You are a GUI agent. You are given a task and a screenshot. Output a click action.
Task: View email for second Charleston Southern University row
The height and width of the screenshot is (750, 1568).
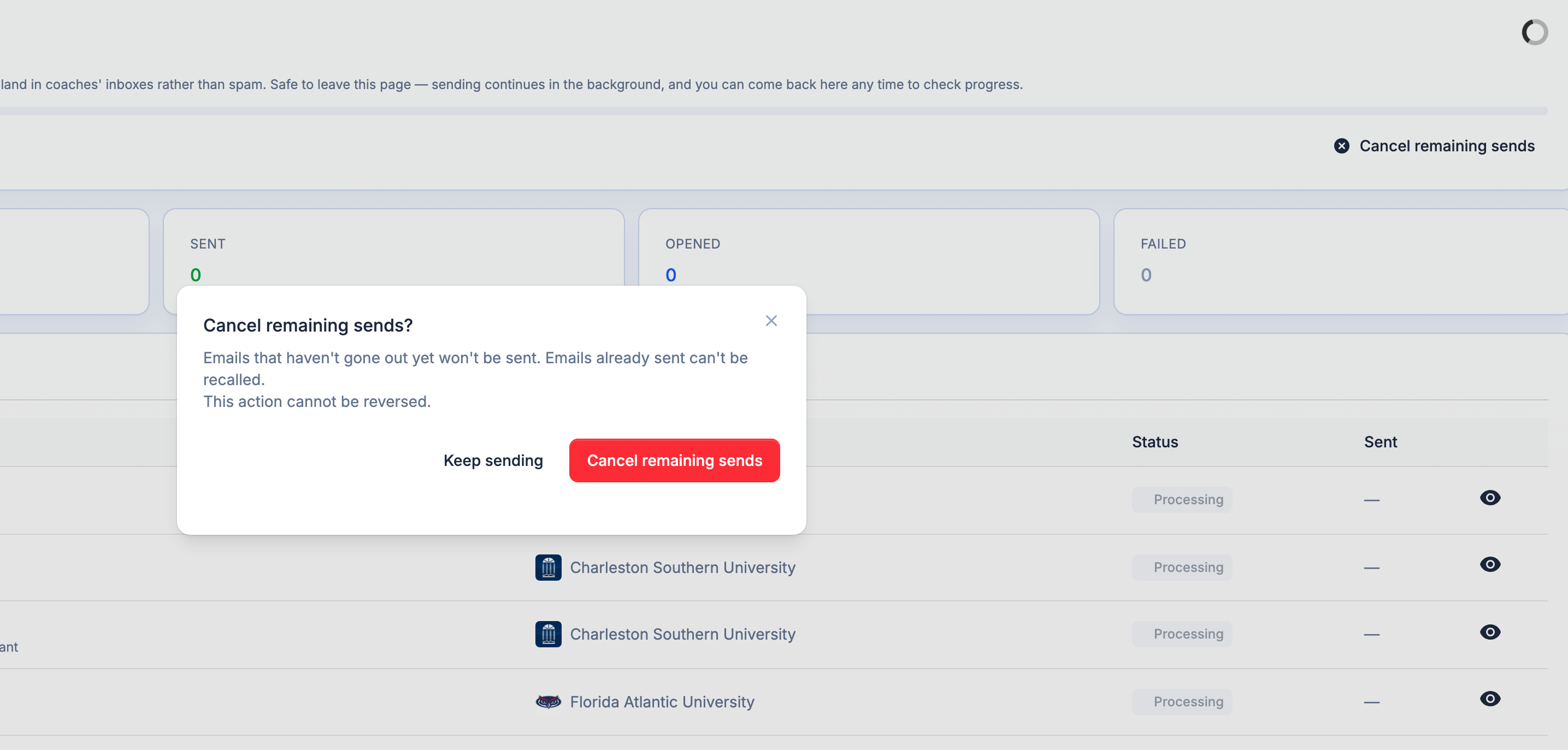pos(1489,633)
